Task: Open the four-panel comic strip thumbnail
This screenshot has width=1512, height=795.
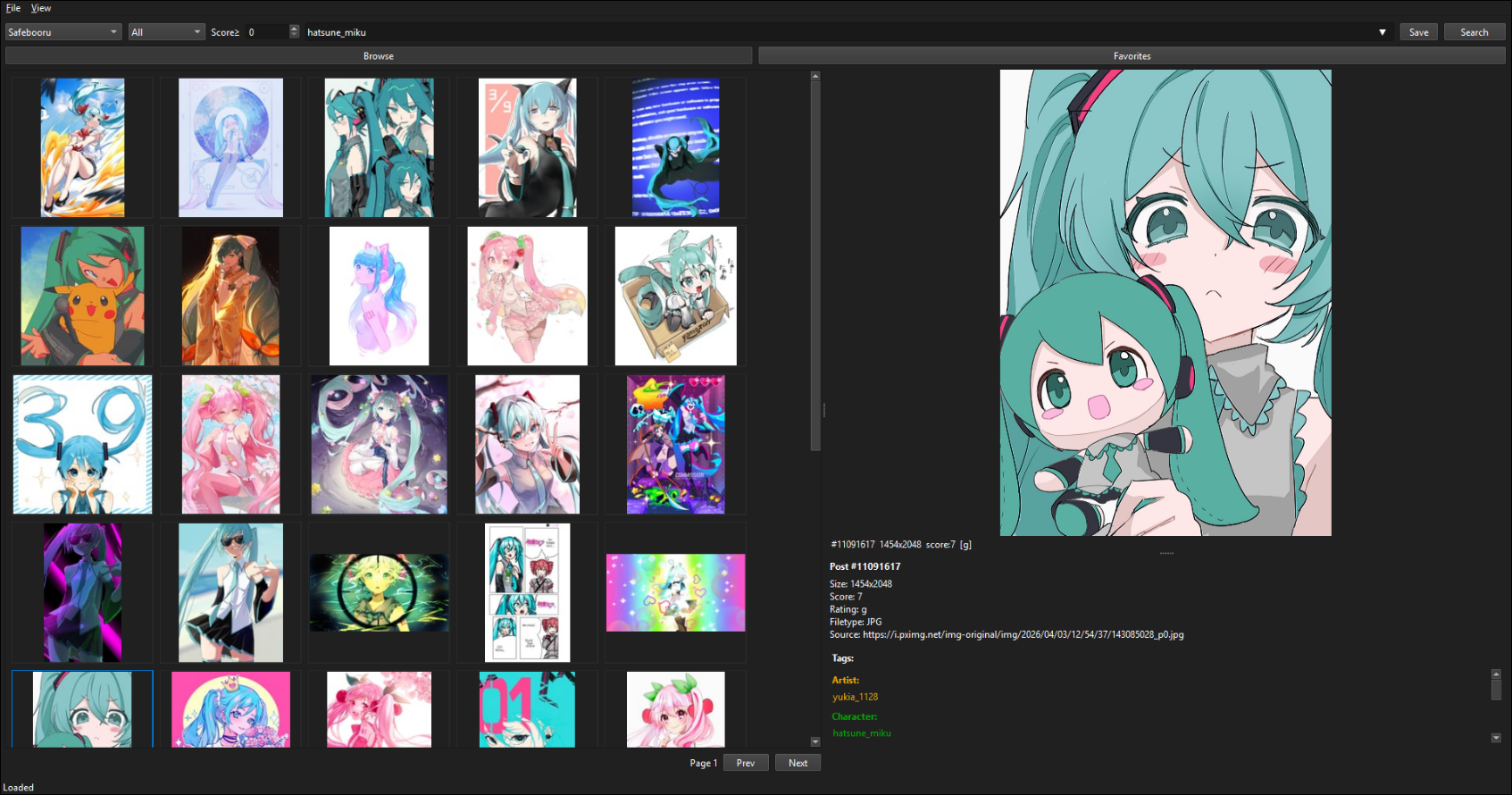Action: point(527,592)
